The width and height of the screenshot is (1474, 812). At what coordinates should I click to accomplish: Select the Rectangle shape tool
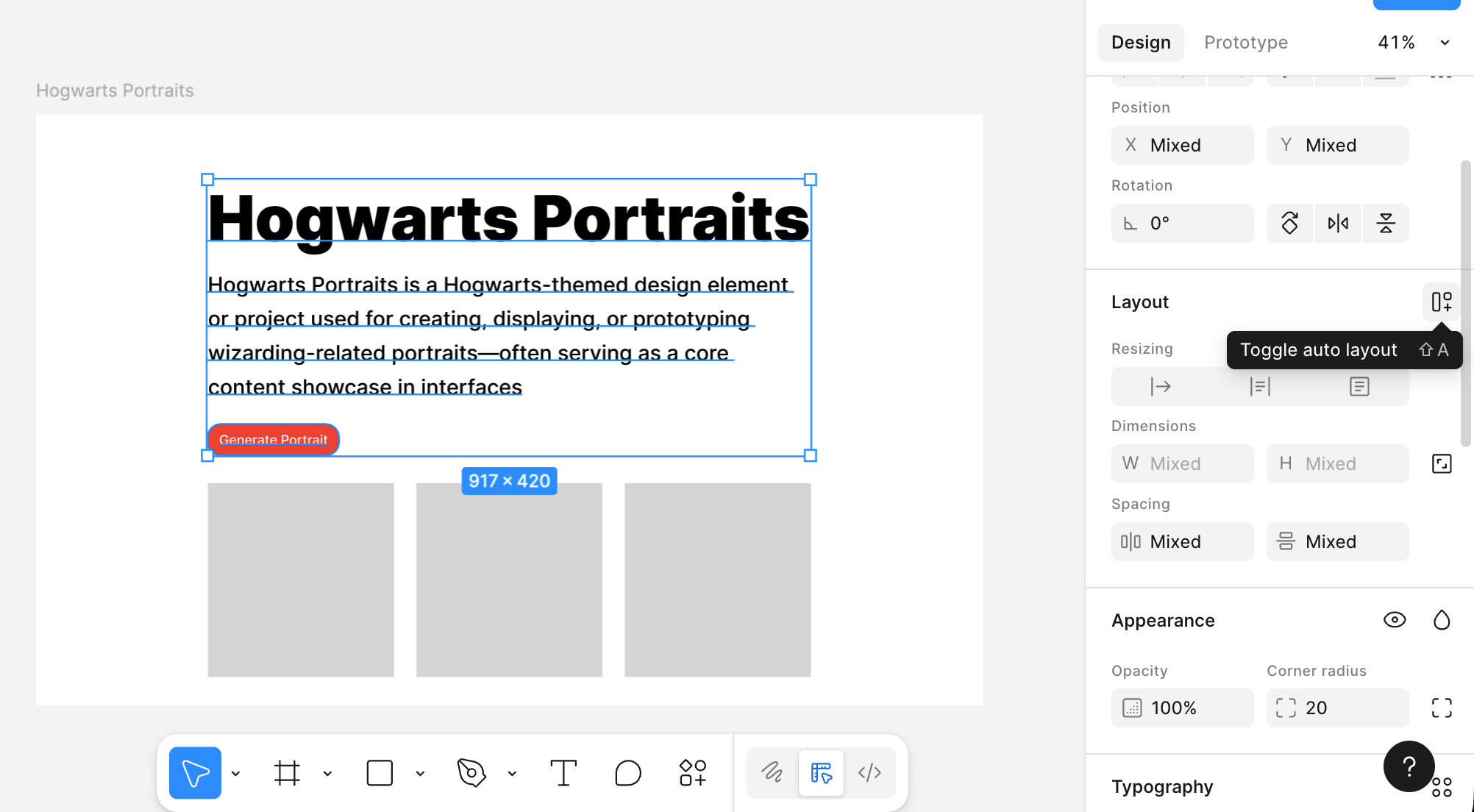(x=380, y=773)
